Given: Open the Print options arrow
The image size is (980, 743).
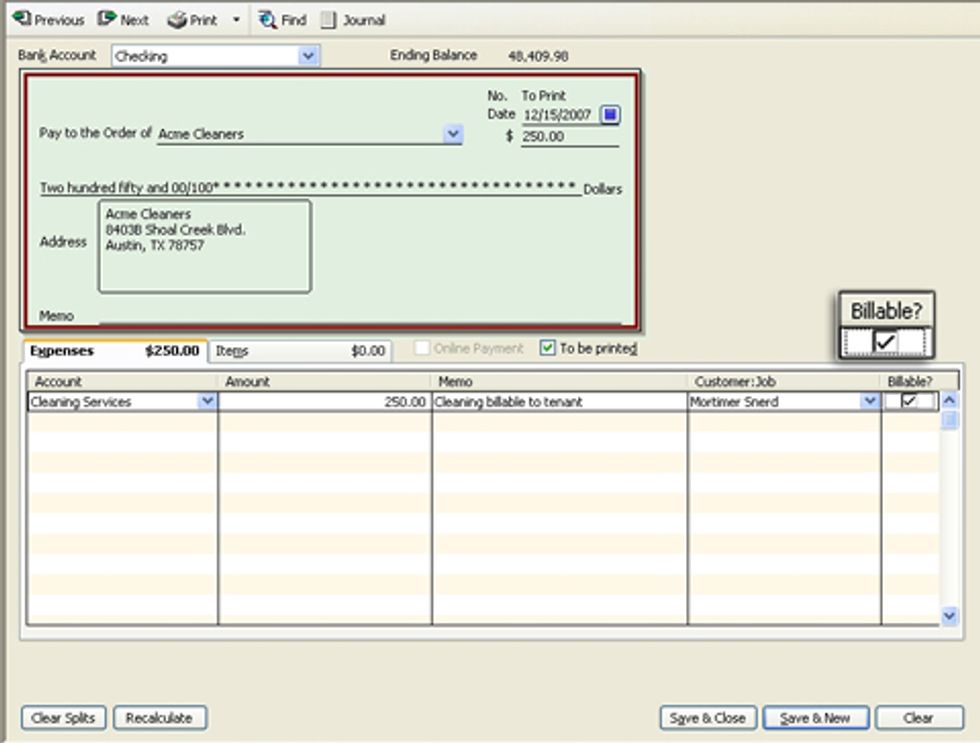Looking at the screenshot, I should [236, 20].
